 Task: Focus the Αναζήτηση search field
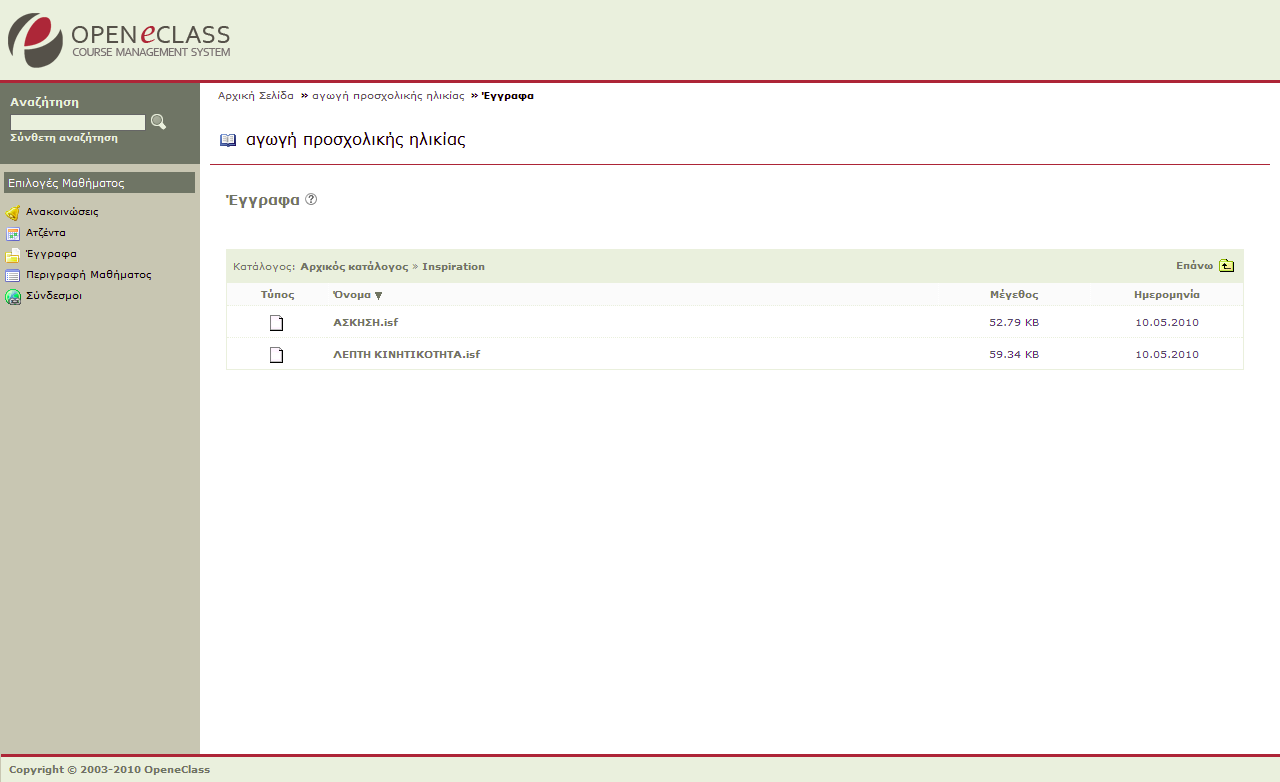[x=78, y=122]
